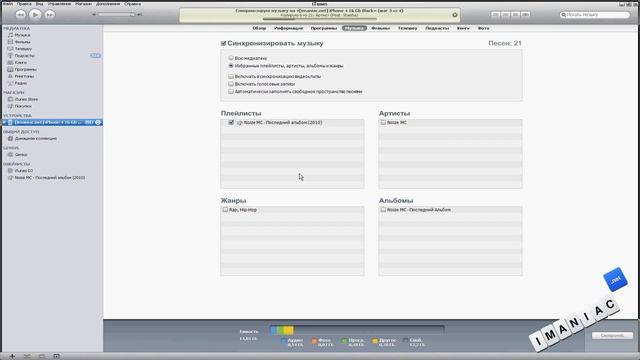The image size is (640, 360).
Task: Check Noize MC under Артисты
Action: pos(383,122)
